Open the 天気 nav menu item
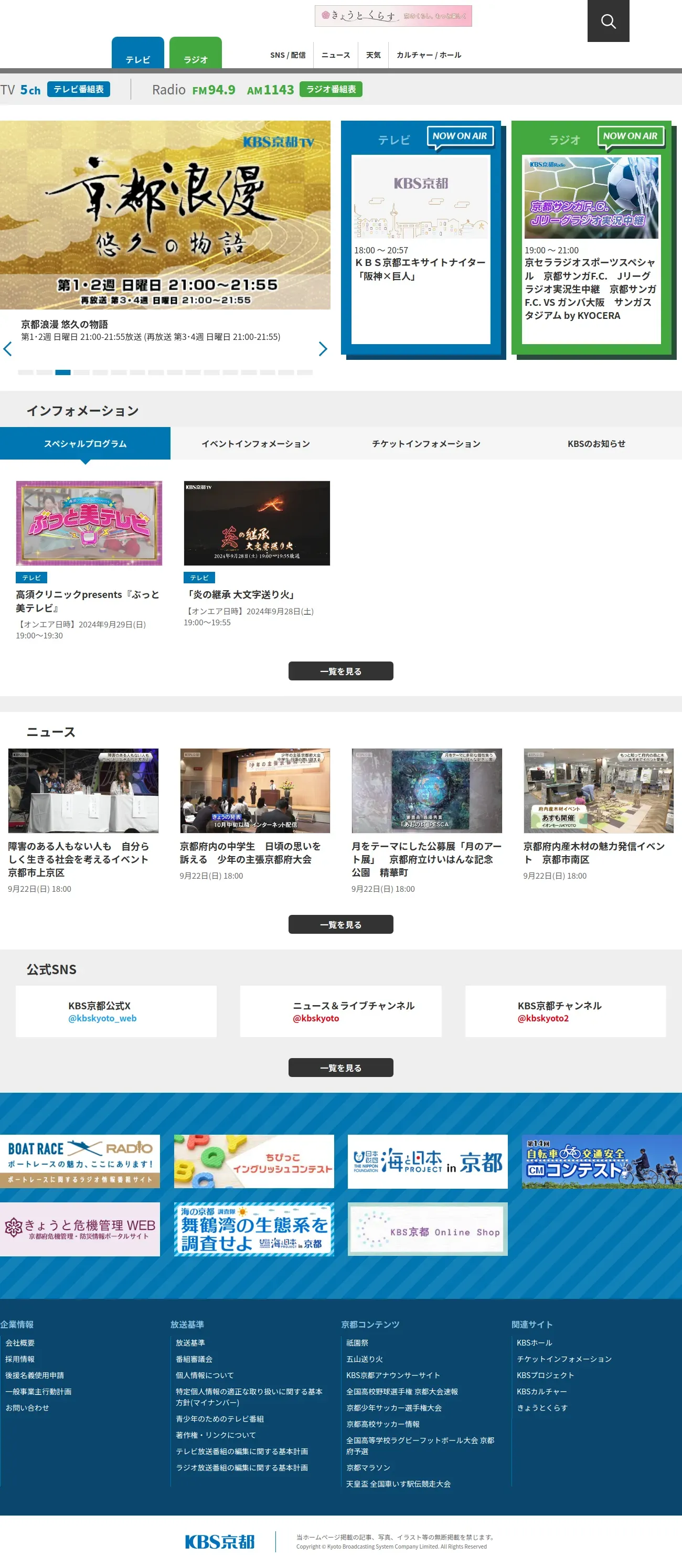This screenshot has height=1568, width=682. click(374, 56)
